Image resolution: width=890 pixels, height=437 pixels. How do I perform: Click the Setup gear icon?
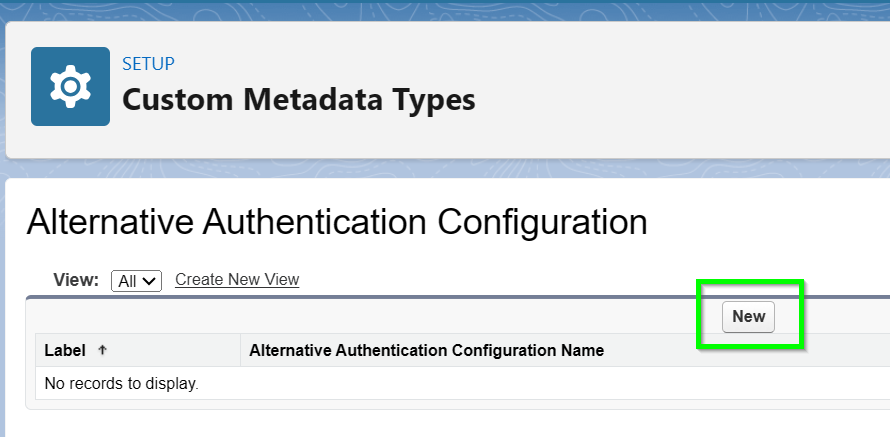[x=70, y=87]
